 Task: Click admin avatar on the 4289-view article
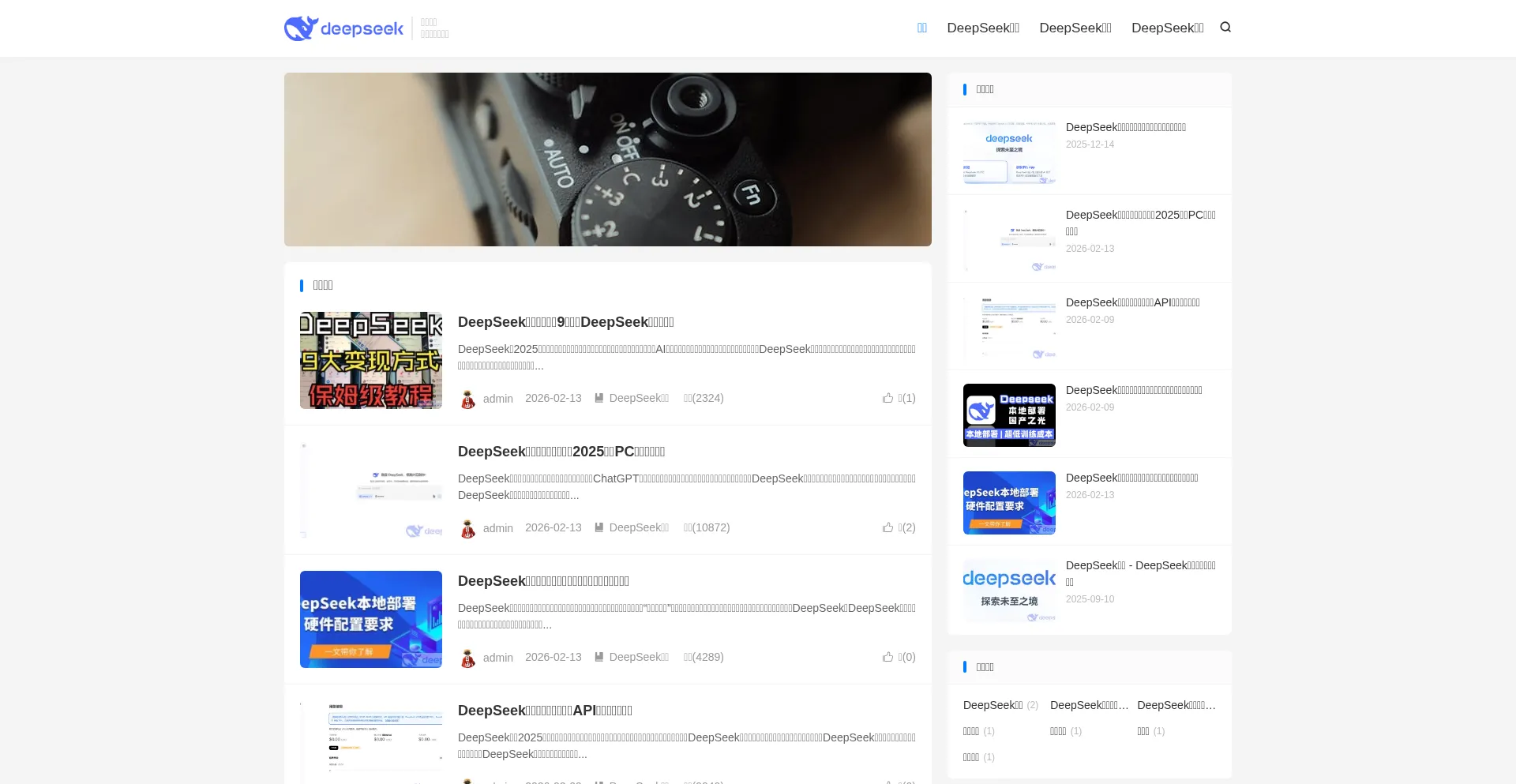(x=468, y=658)
